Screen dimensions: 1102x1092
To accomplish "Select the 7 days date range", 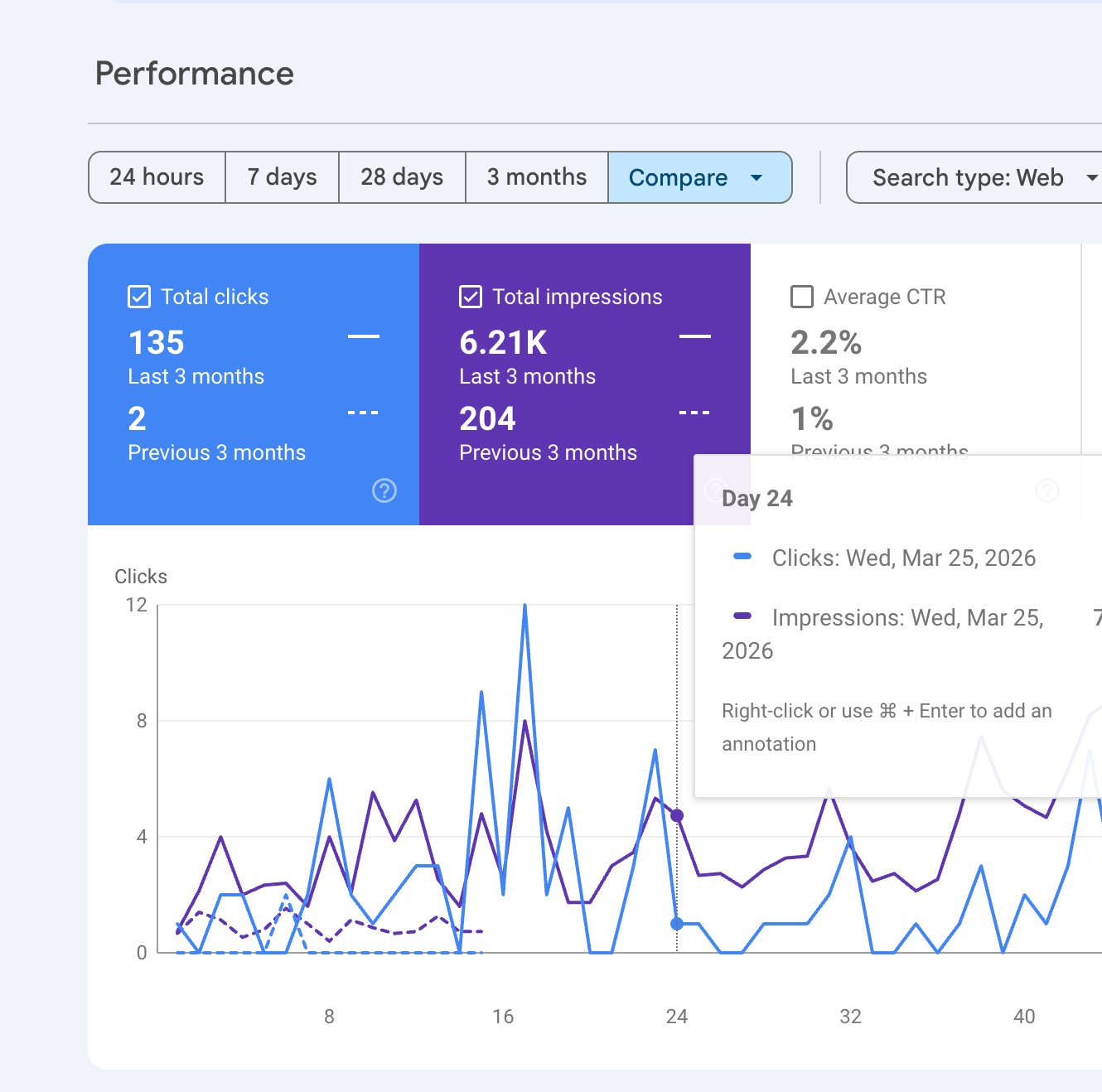I will pos(282,177).
